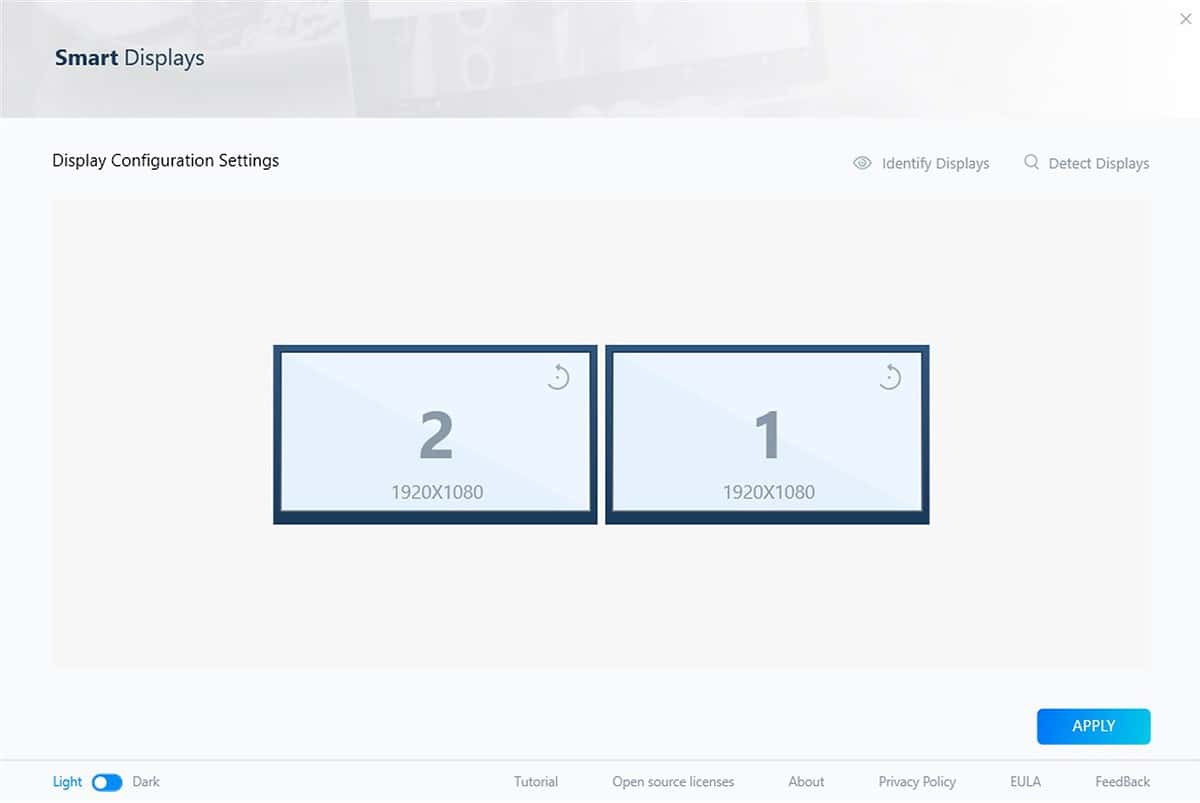
Task: Open the Tutorial link
Action: (536, 782)
